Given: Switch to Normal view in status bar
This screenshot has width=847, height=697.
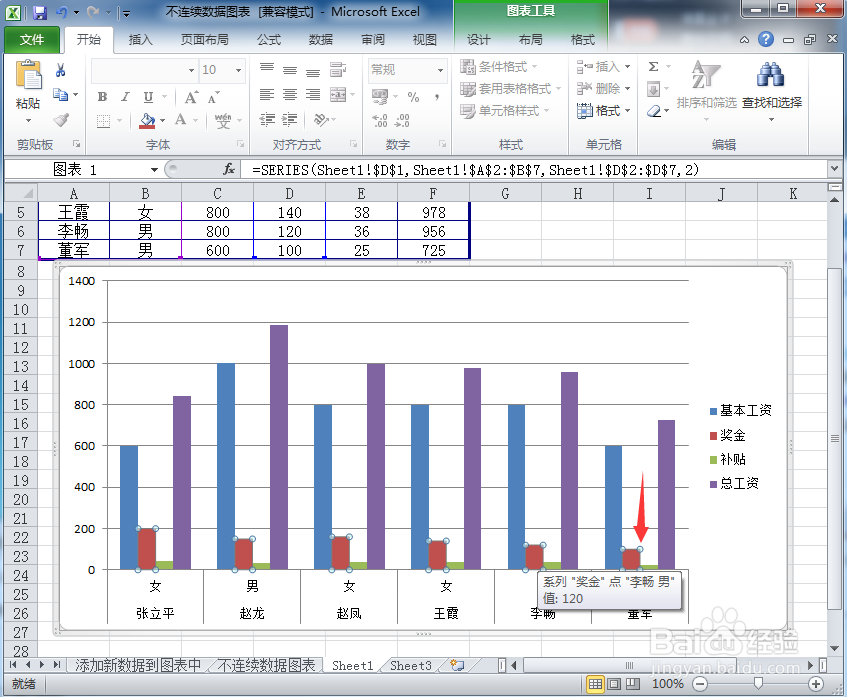Looking at the screenshot, I should [x=595, y=684].
